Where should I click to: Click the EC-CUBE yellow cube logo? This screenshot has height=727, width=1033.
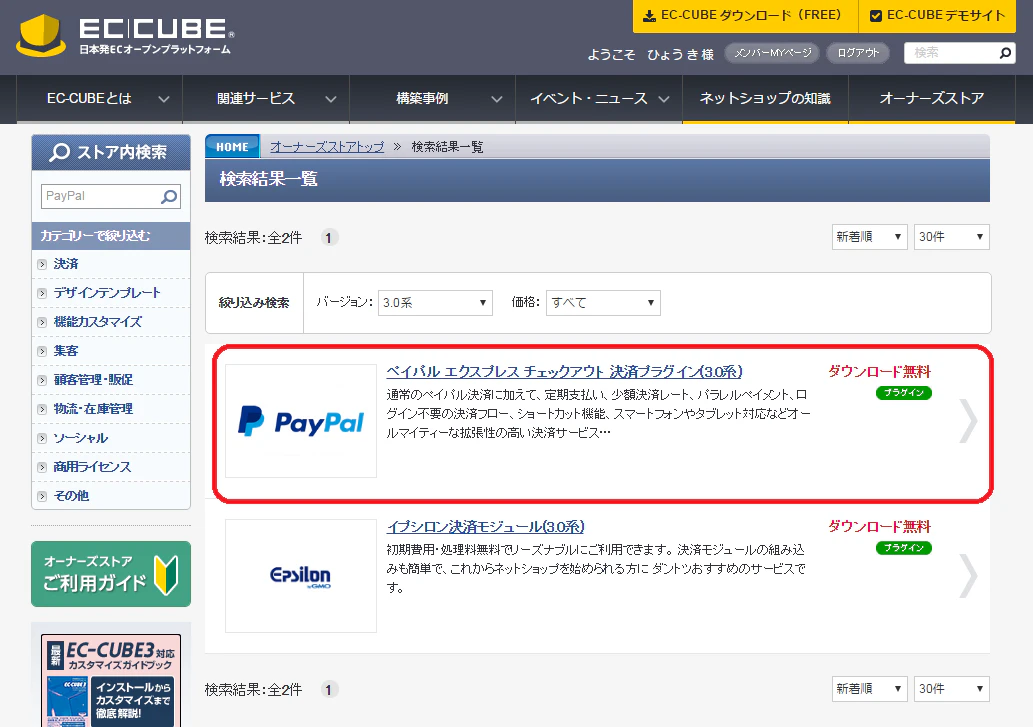[42, 36]
